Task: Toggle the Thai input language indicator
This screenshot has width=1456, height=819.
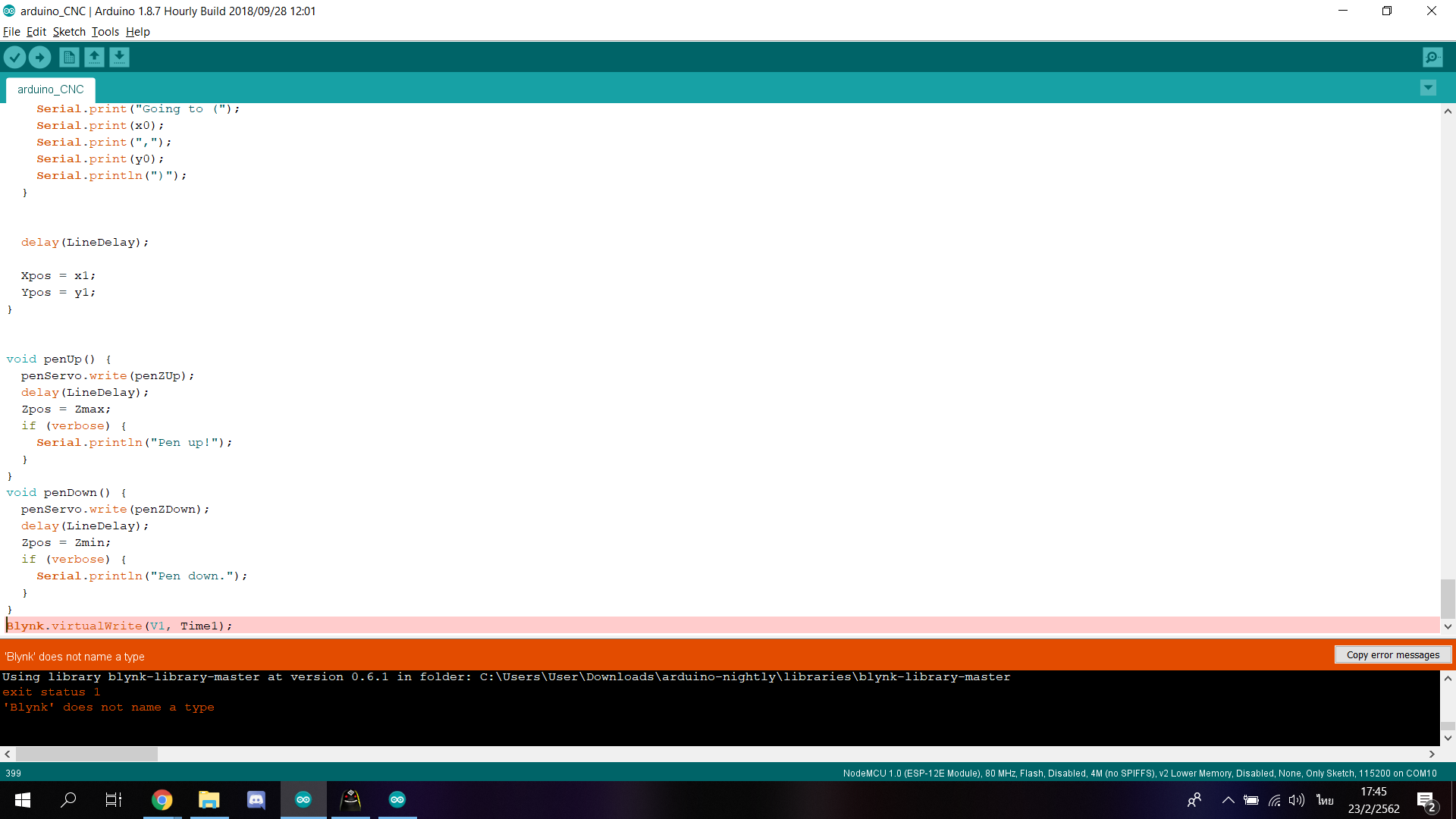Action: (x=1324, y=799)
